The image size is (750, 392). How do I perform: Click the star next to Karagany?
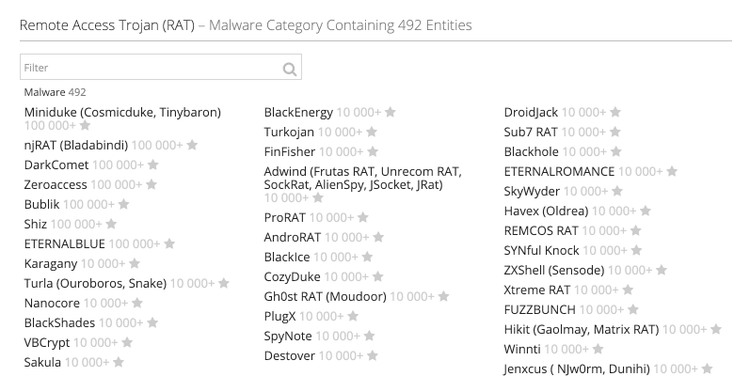tap(134, 263)
